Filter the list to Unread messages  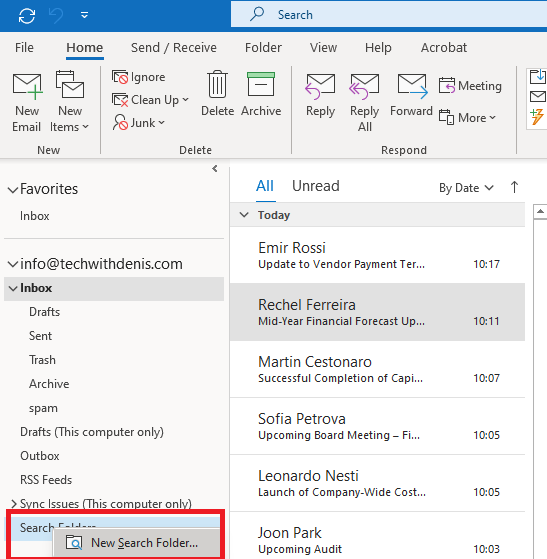316,186
